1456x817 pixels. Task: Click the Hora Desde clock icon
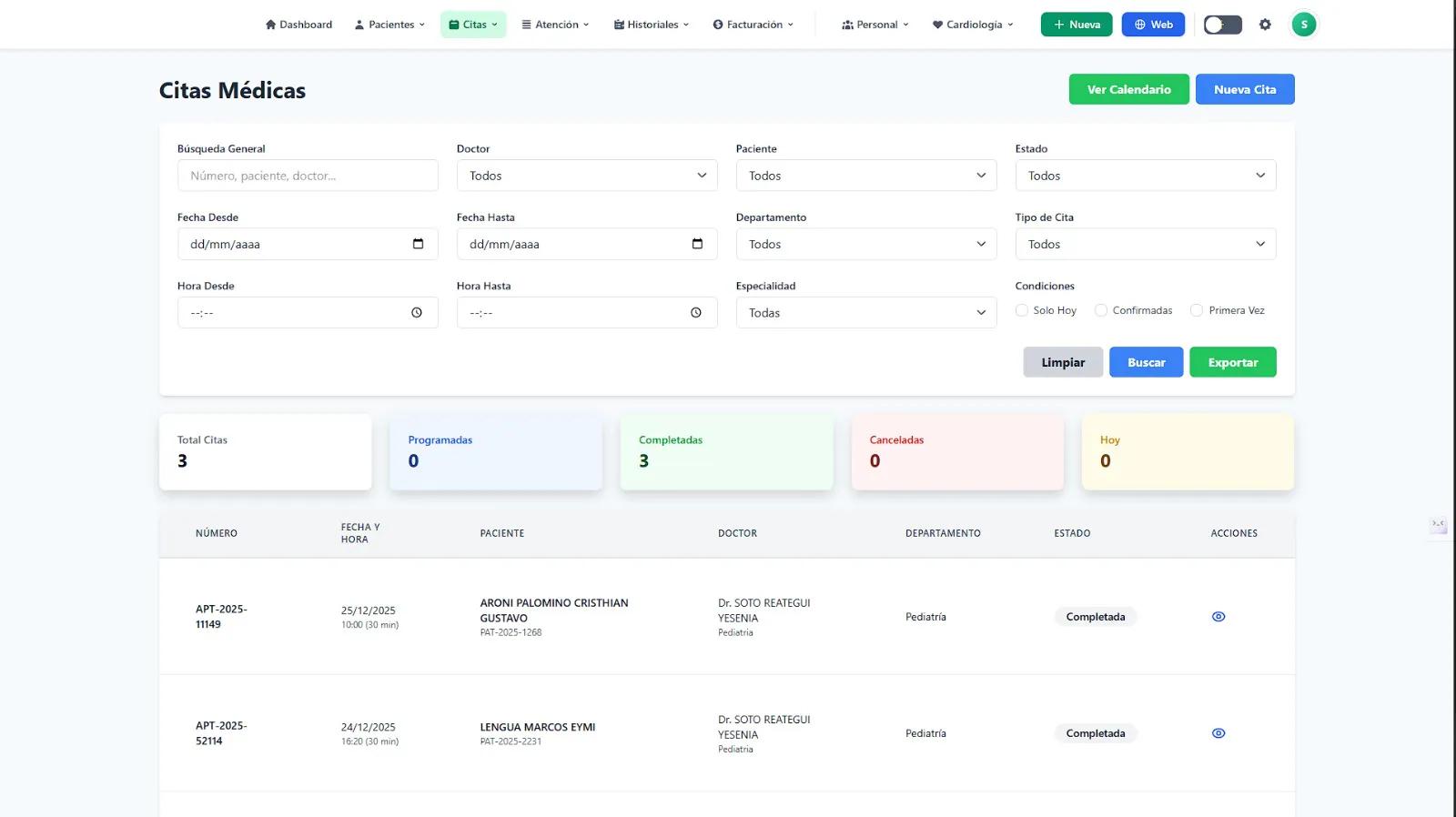(417, 313)
